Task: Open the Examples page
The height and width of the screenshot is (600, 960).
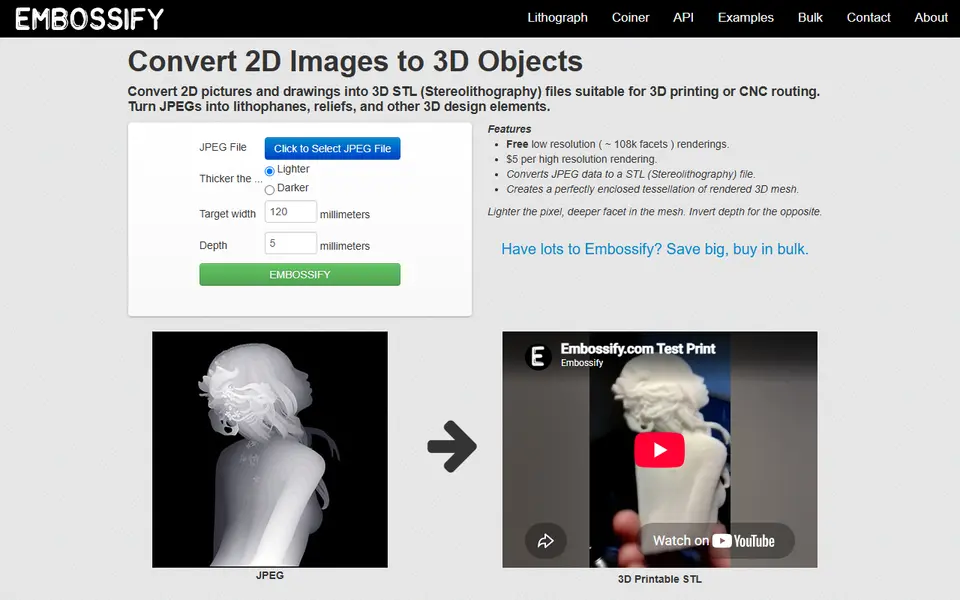Action: (x=746, y=18)
